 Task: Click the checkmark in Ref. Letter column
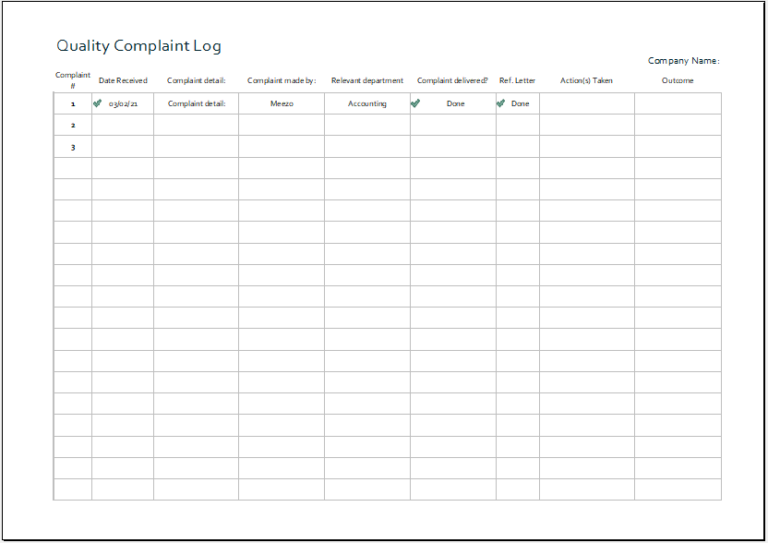501,103
